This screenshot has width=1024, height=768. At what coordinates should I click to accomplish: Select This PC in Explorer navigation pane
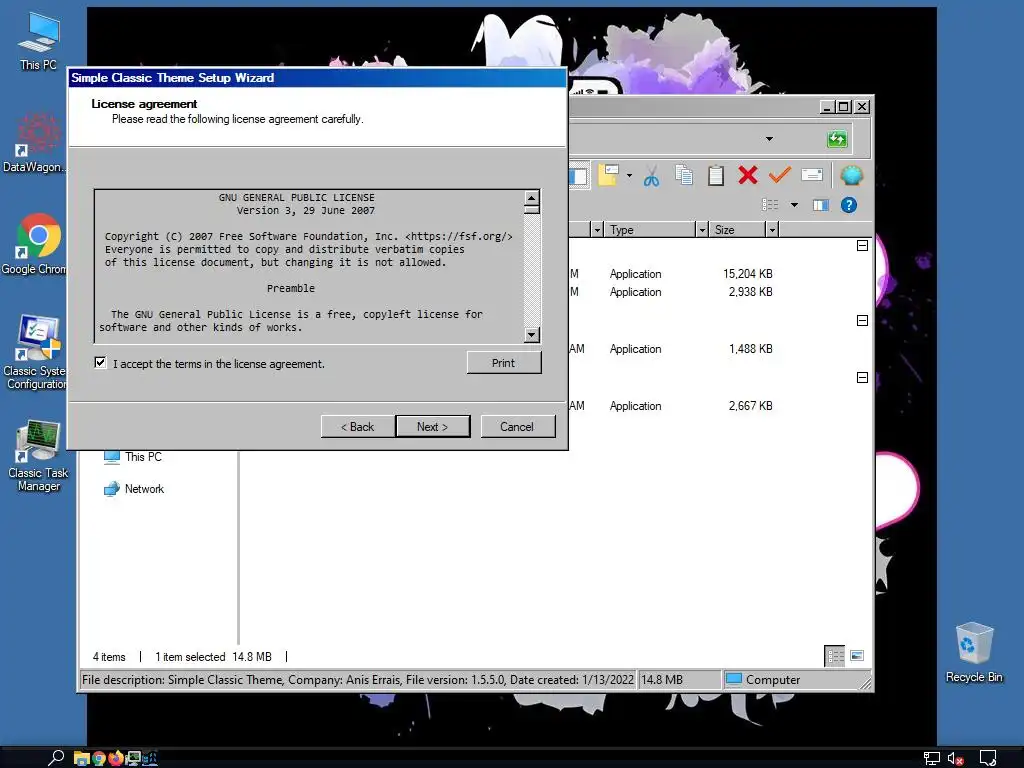click(134, 456)
